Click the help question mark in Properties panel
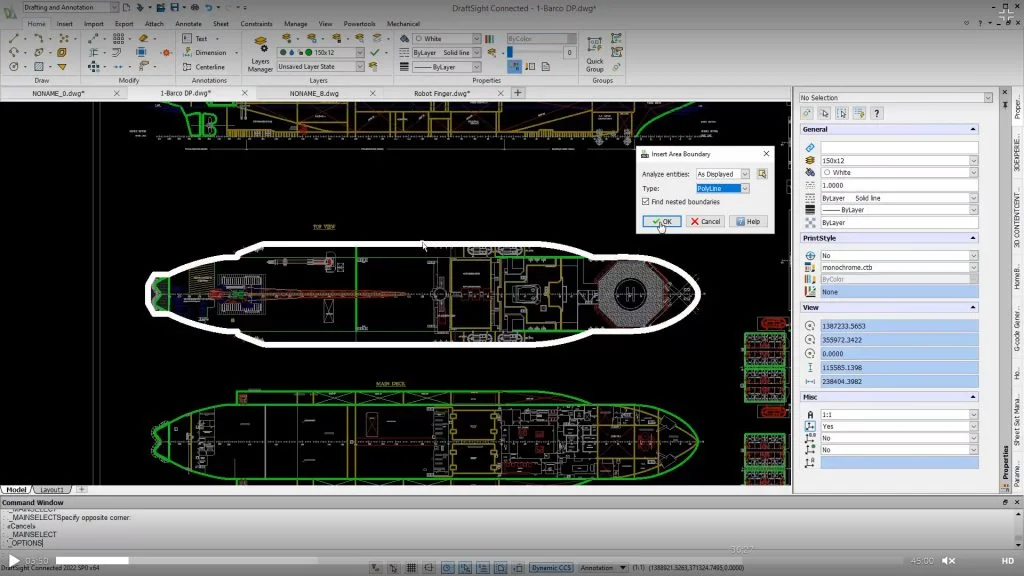Viewport: 1024px width, 576px height. [877, 113]
